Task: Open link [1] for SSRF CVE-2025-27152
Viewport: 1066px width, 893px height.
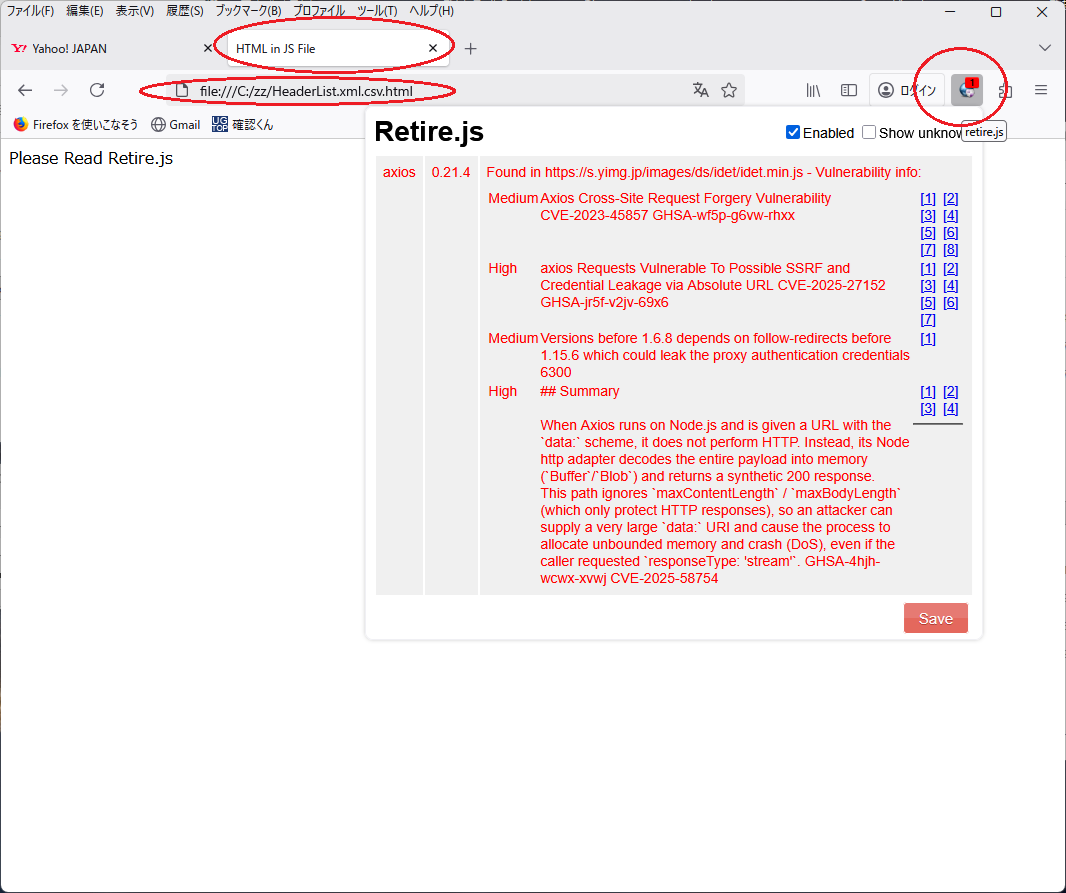Action: (928, 268)
